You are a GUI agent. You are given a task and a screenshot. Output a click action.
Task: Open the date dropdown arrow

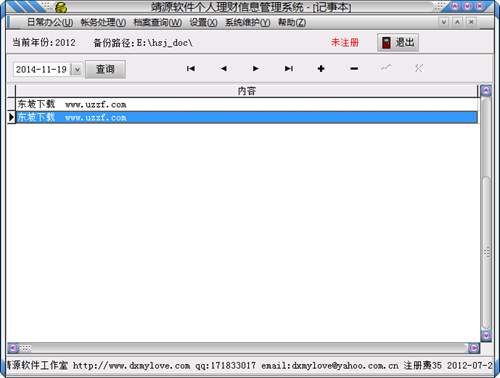point(77,70)
